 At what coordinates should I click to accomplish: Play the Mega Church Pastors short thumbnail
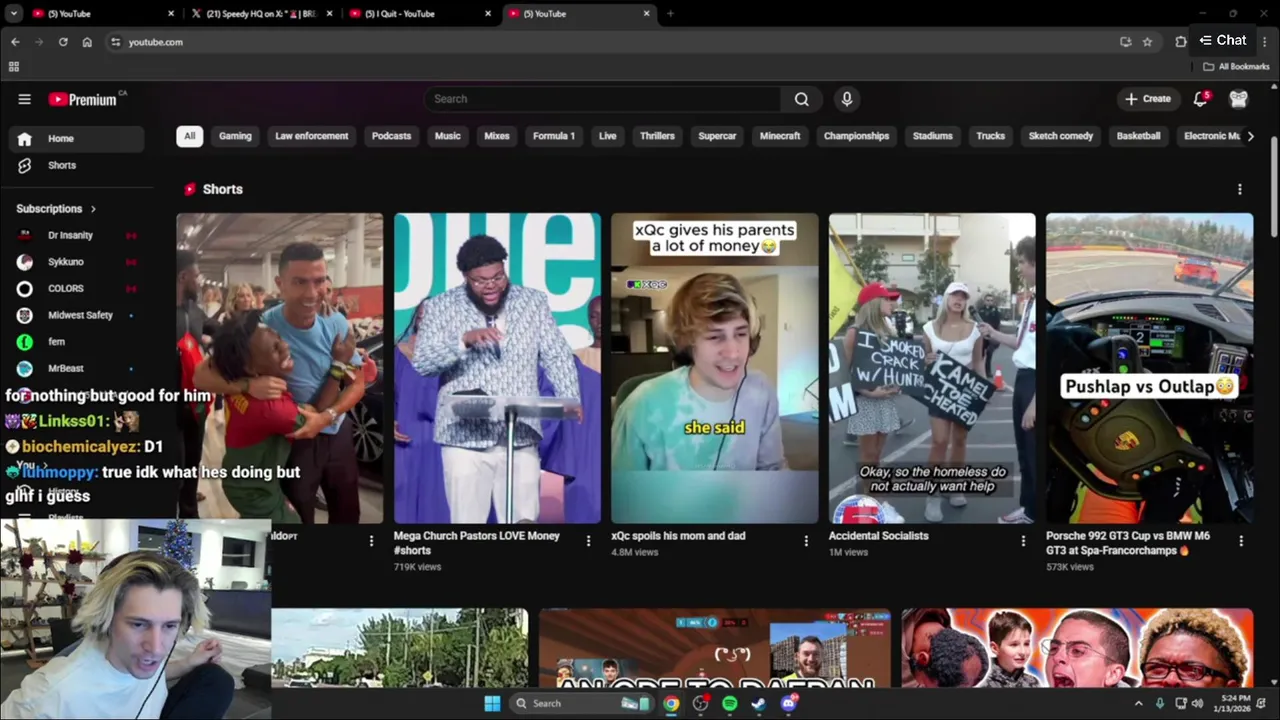coord(497,368)
